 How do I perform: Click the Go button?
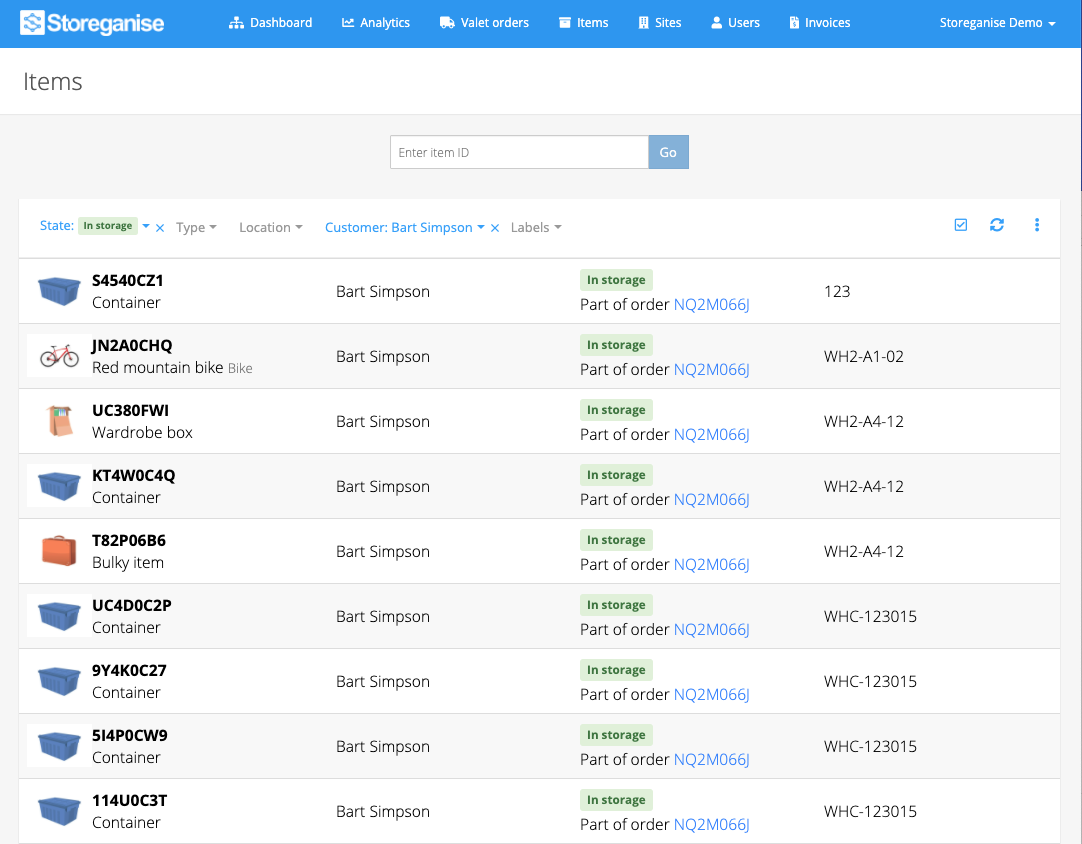point(668,152)
